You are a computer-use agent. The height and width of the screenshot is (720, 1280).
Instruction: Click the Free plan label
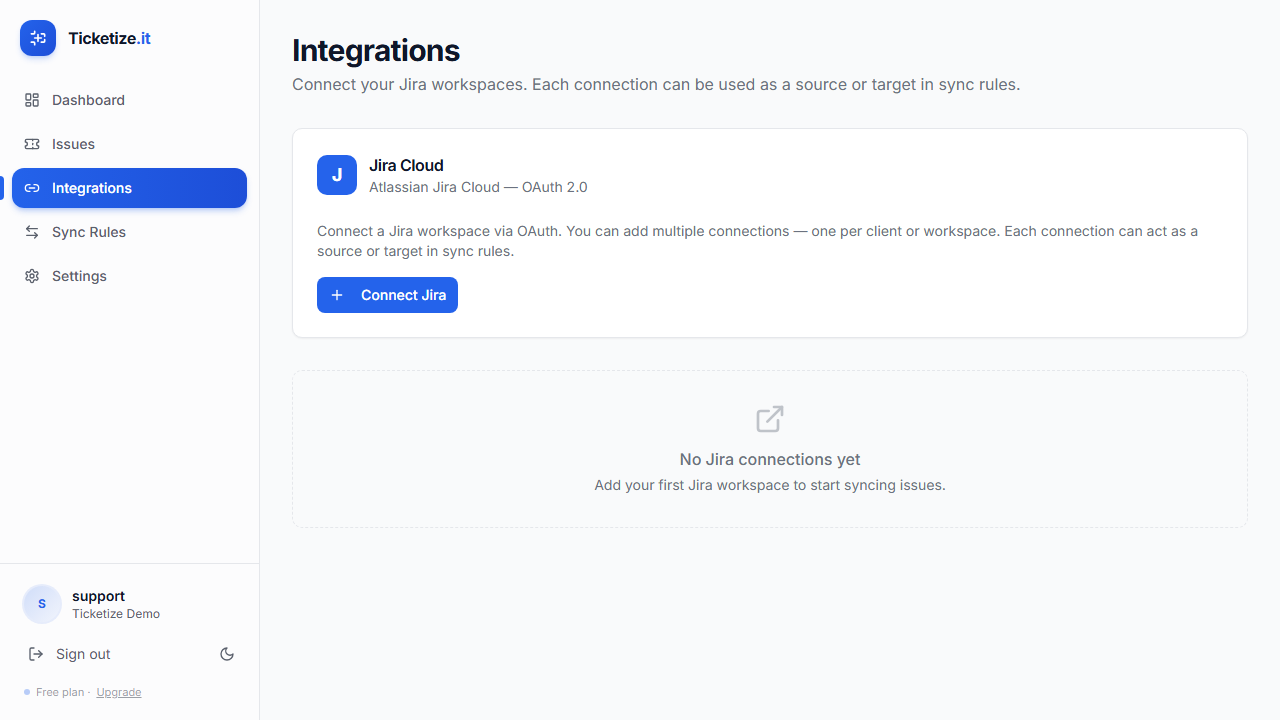click(60, 692)
